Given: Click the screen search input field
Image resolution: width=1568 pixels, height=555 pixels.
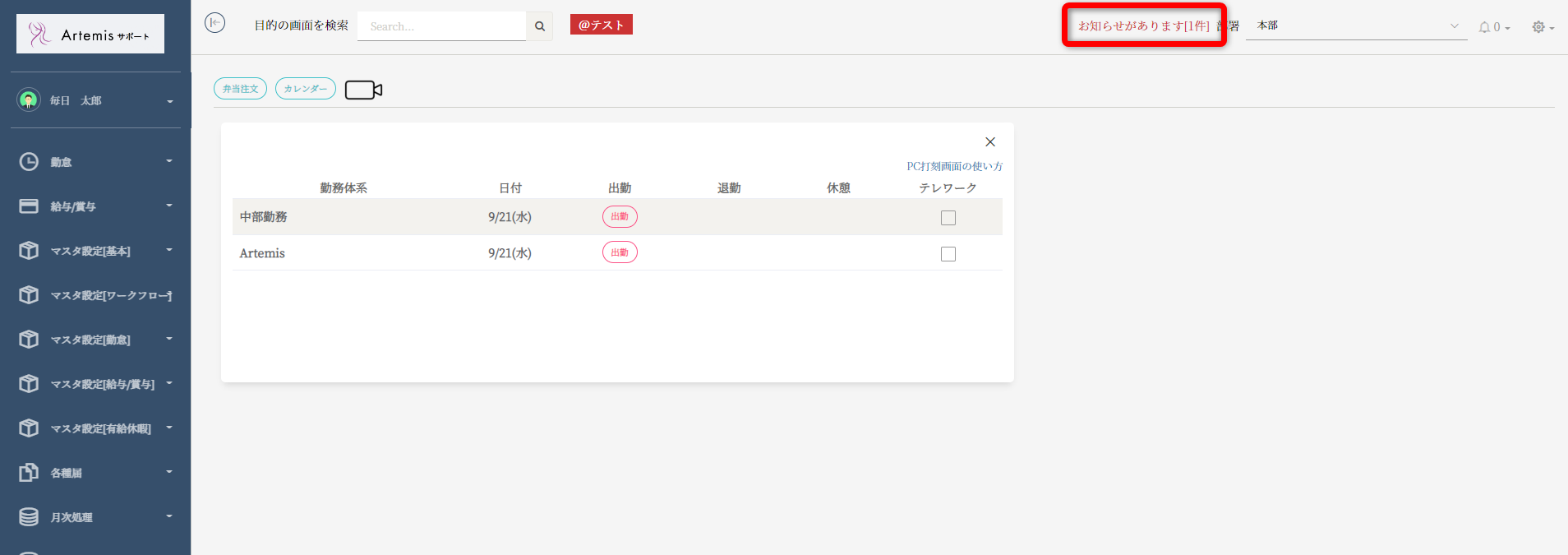Looking at the screenshot, I should (442, 26).
